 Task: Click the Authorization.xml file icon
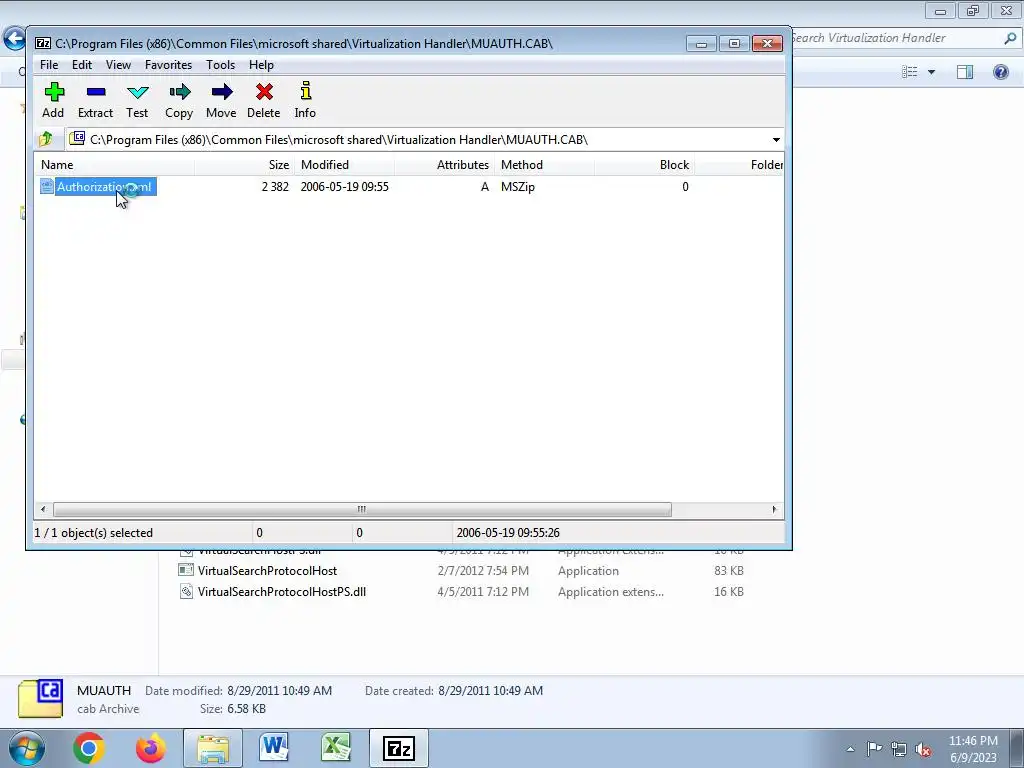47,187
